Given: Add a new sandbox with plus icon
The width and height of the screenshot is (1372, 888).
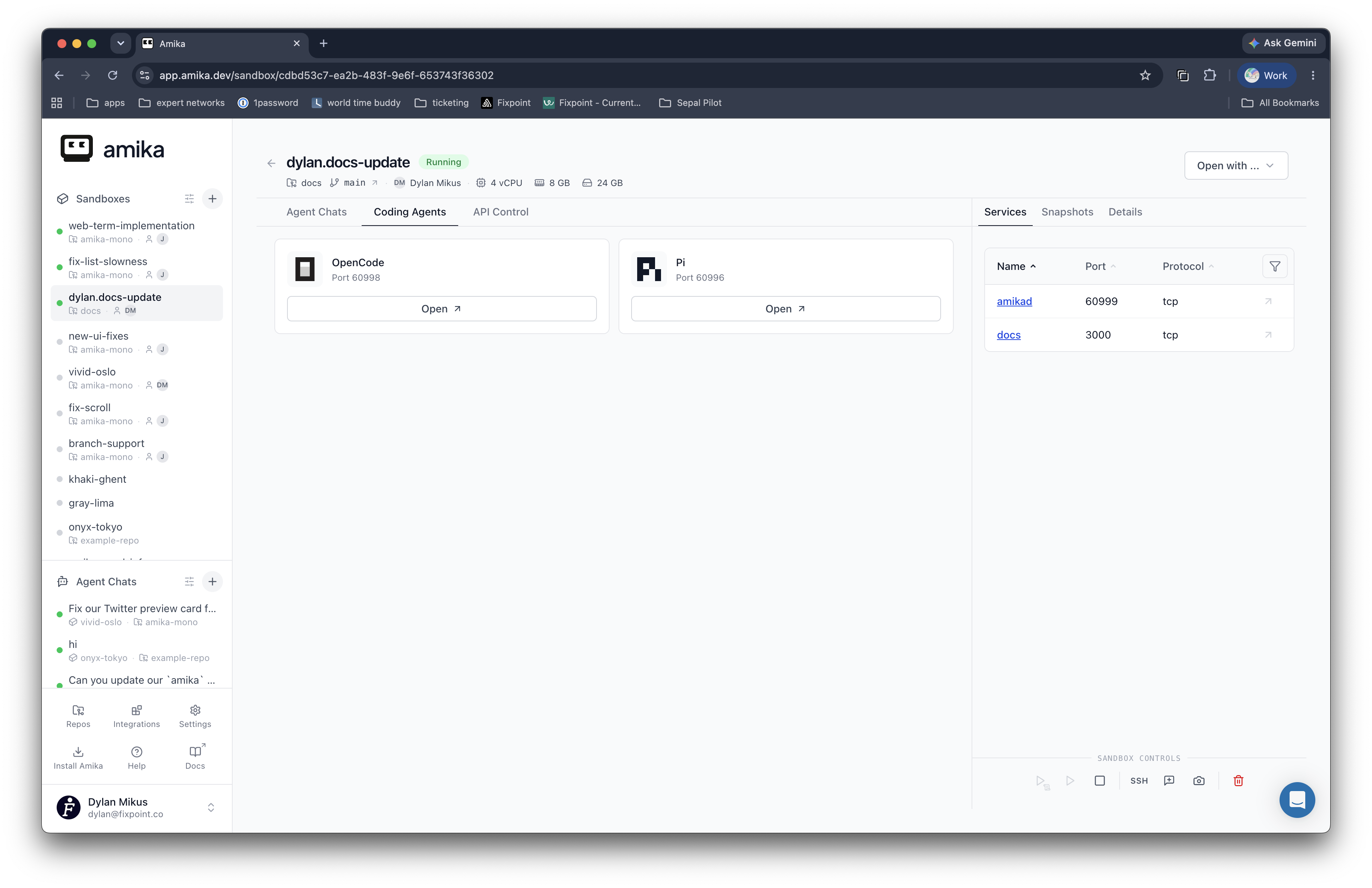Looking at the screenshot, I should coord(212,199).
